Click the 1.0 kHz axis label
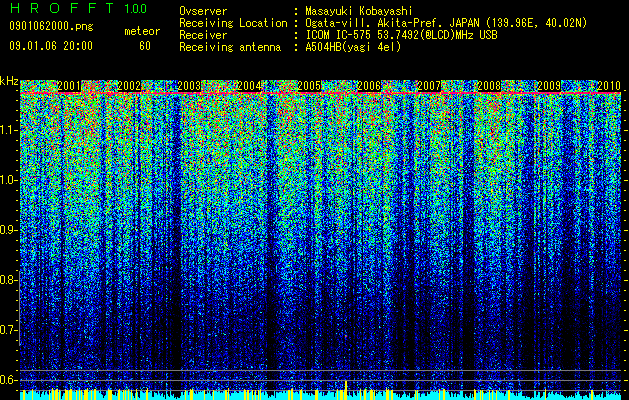The image size is (629, 400). pos(9,180)
